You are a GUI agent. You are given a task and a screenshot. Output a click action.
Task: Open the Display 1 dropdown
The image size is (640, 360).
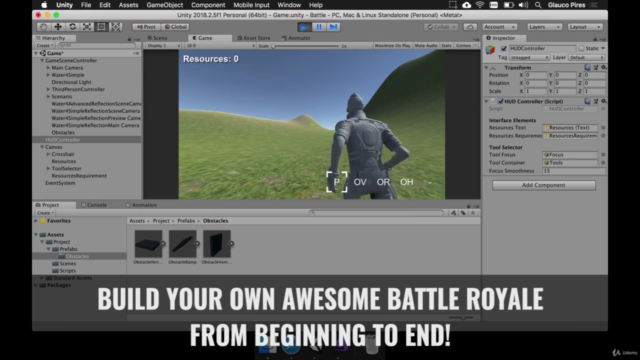[163, 46]
